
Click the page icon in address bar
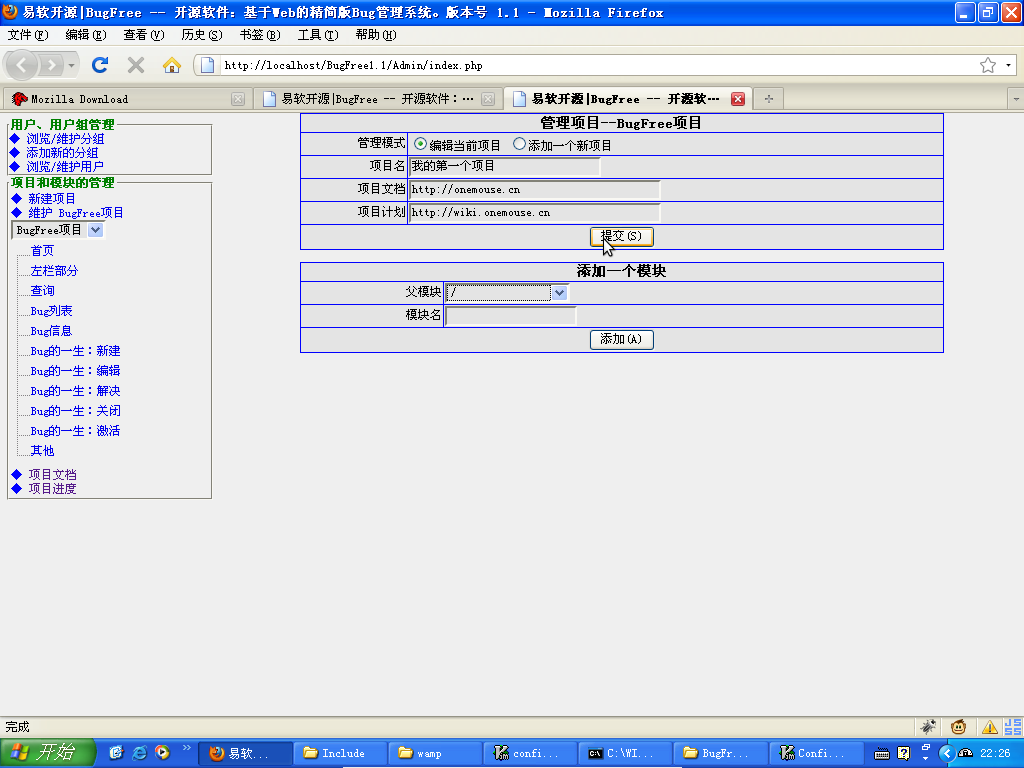pos(208,65)
